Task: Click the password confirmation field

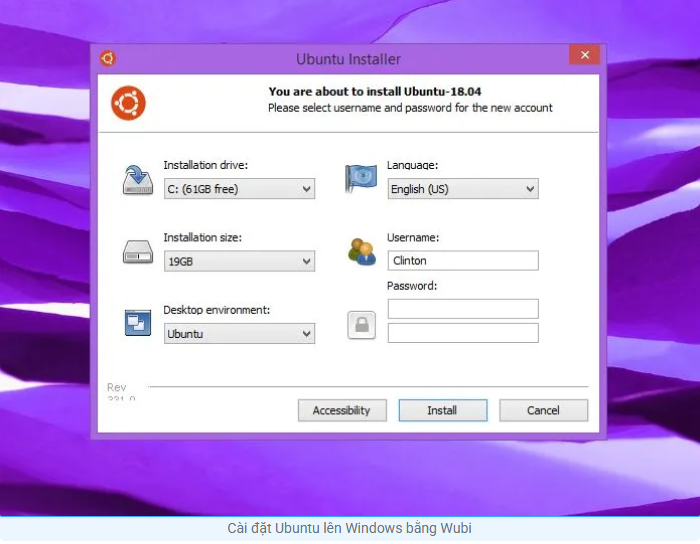Action: 463,333
